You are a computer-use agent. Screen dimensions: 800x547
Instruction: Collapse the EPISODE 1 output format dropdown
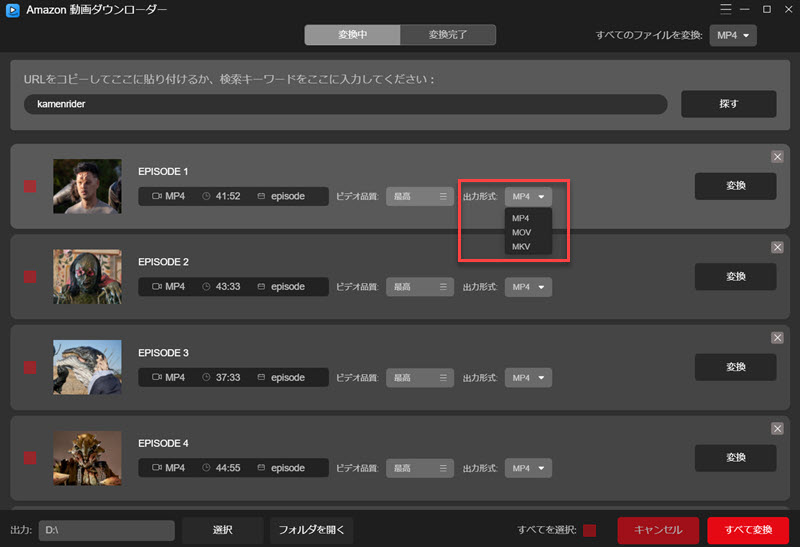pos(528,196)
